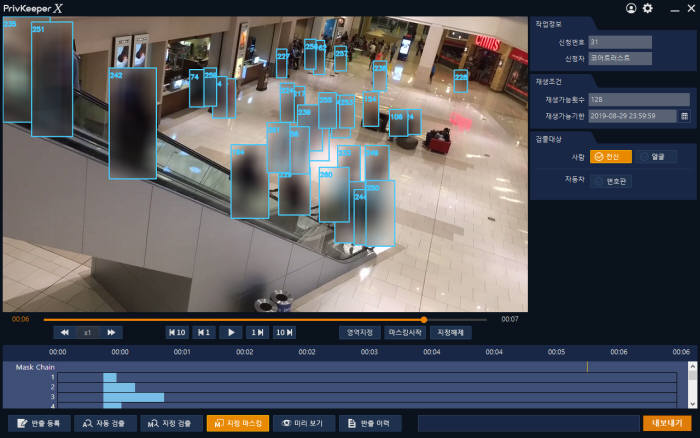
Task: Click the 재생가능횟수 field showing 128
Action: tap(639, 100)
